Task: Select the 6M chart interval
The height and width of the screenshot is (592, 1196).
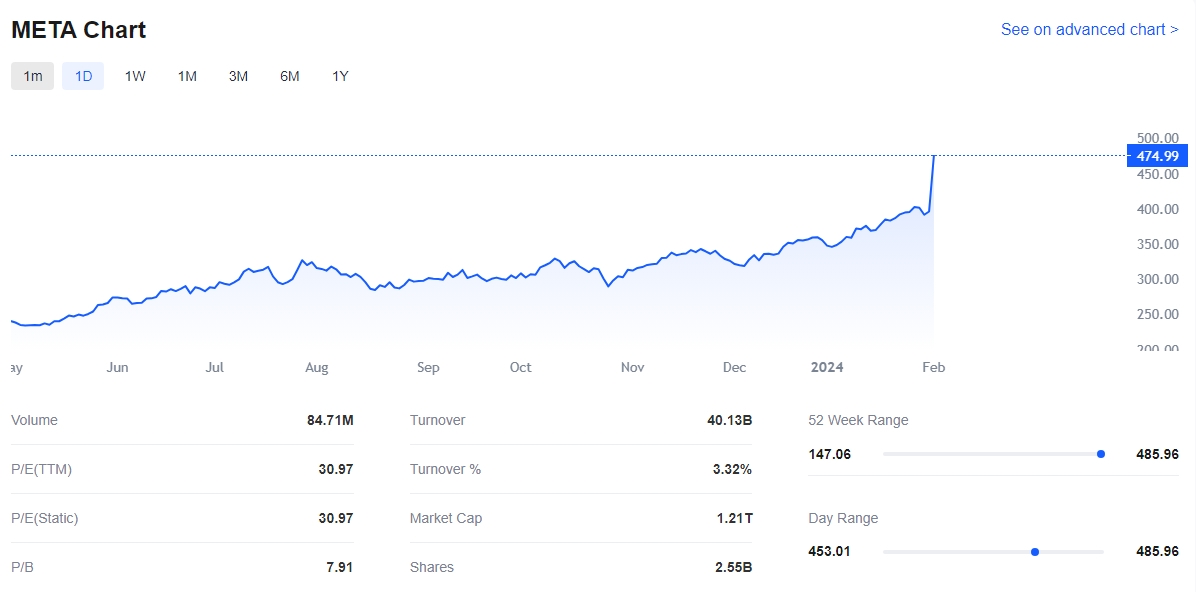Action: coord(289,76)
